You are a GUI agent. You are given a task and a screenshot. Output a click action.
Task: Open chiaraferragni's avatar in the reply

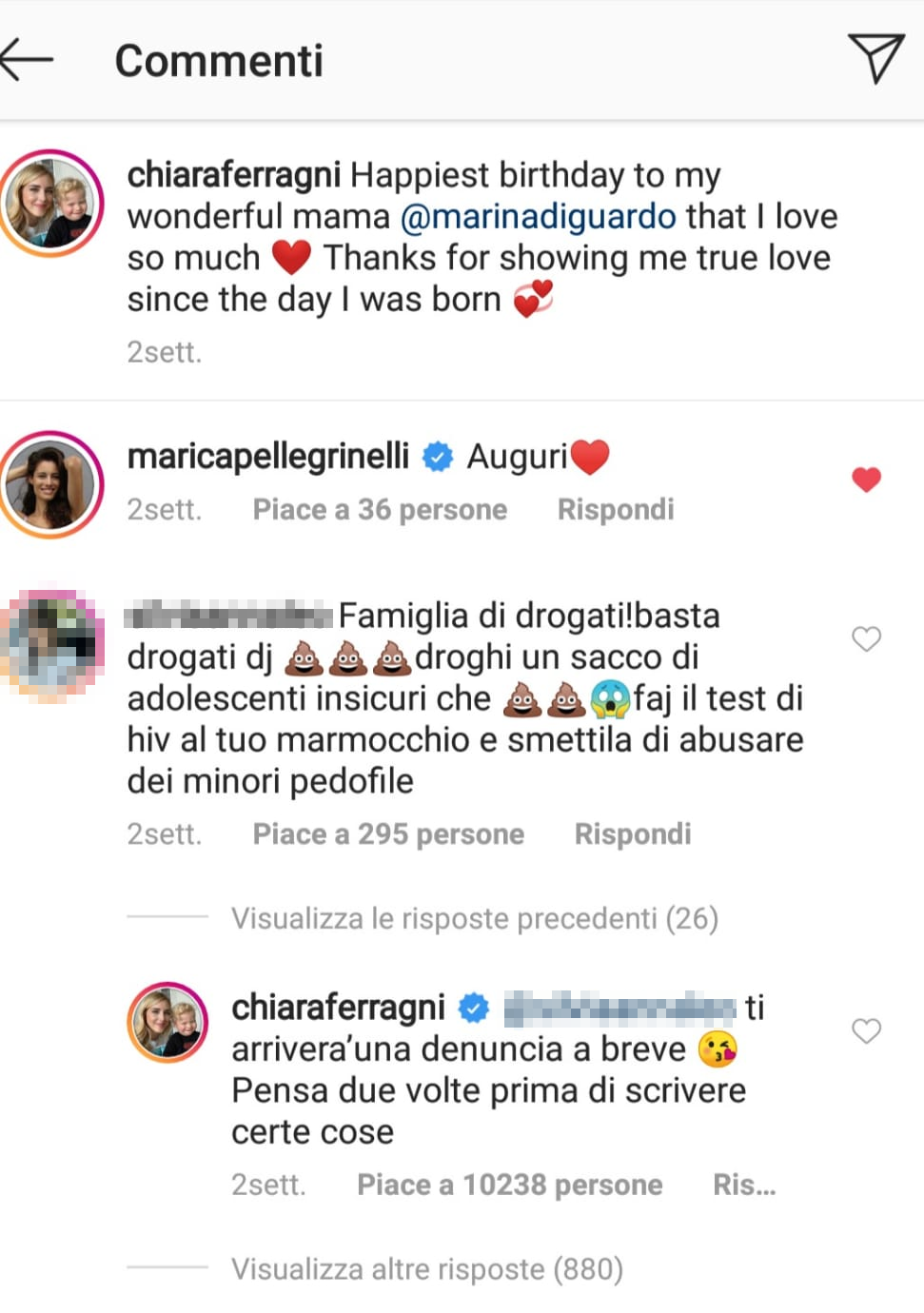(167, 1022)
